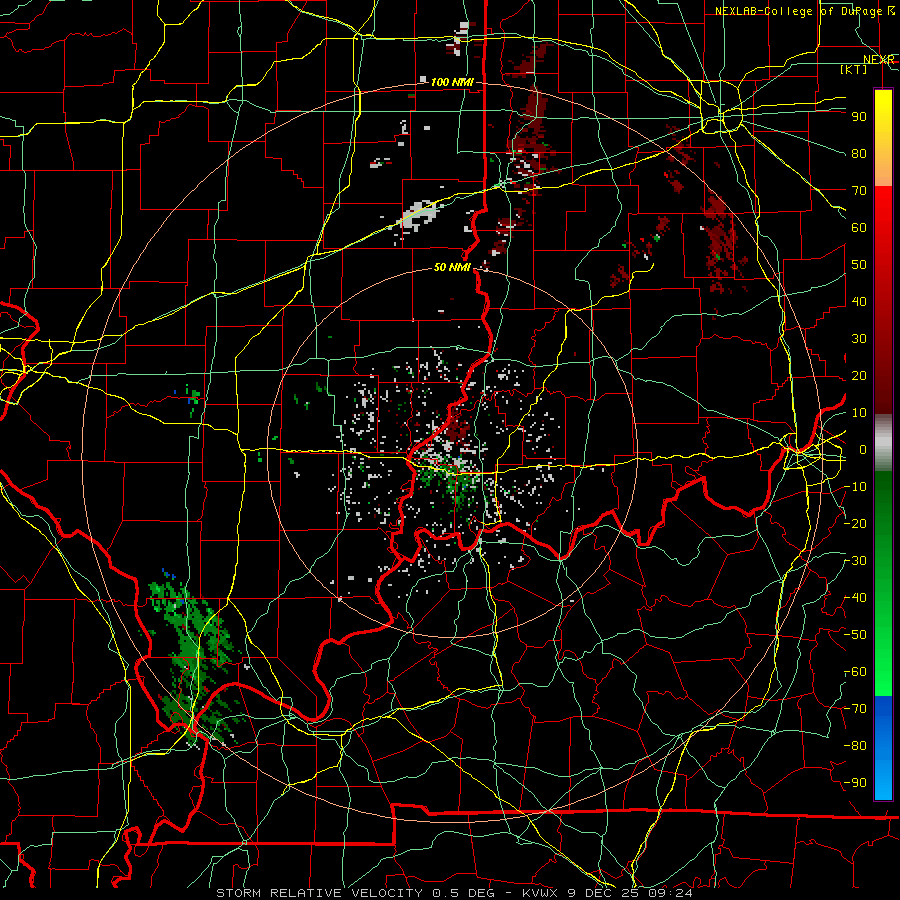Click the '-70' value on the velocity scale
This screenshot has height=900, width=900.
click(855, 709)
